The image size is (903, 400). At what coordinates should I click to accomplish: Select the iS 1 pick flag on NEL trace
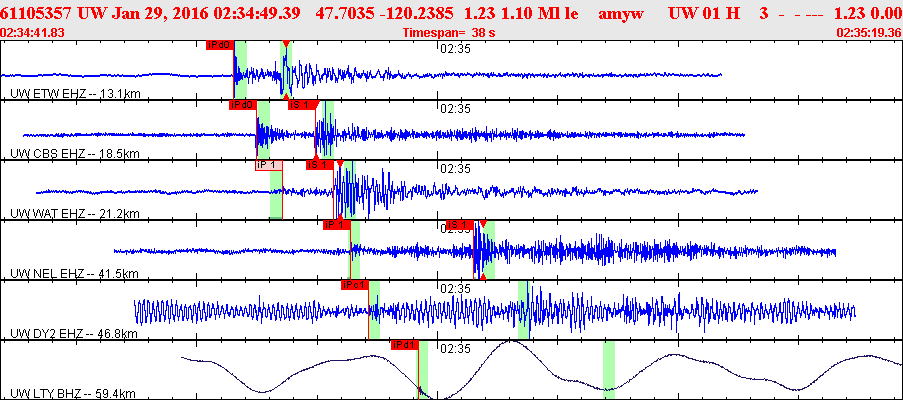coord(460,224)
